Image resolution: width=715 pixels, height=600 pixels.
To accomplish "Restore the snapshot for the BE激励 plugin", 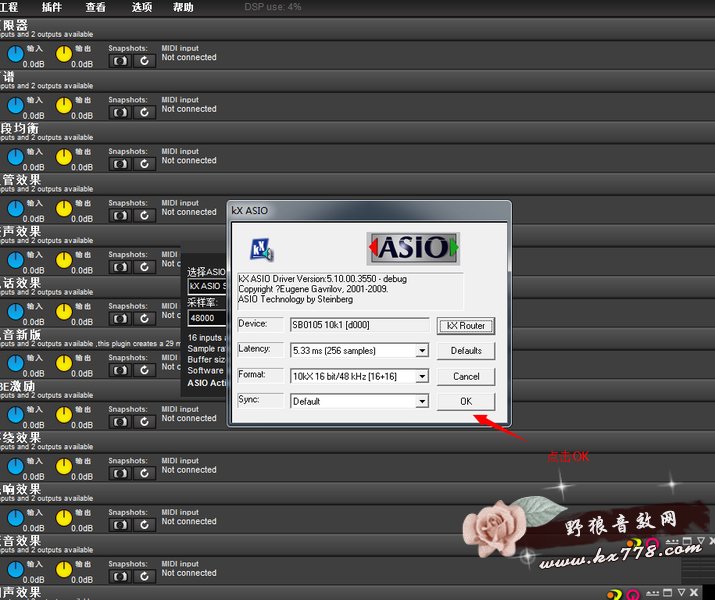I will [x=145, y=422].
